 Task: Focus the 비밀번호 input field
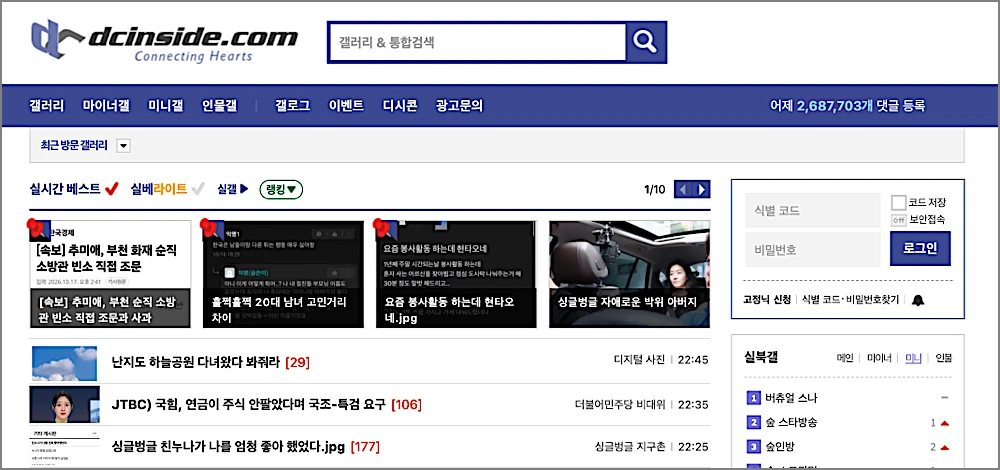pos(812,249)
